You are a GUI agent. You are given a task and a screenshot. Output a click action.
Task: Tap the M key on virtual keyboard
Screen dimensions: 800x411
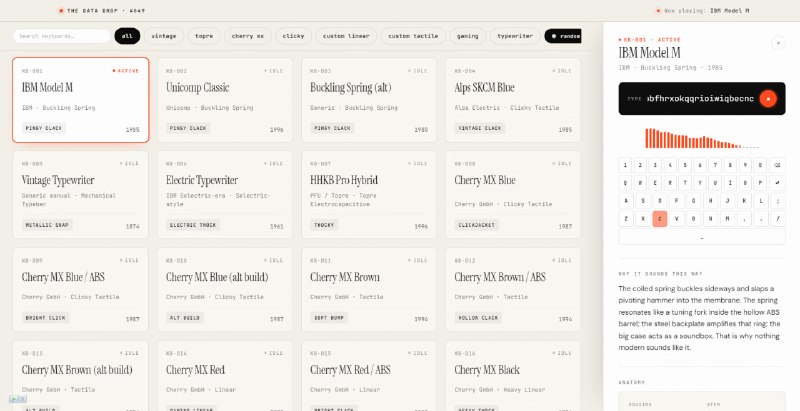pyautogui.click(x=727, y=219)
